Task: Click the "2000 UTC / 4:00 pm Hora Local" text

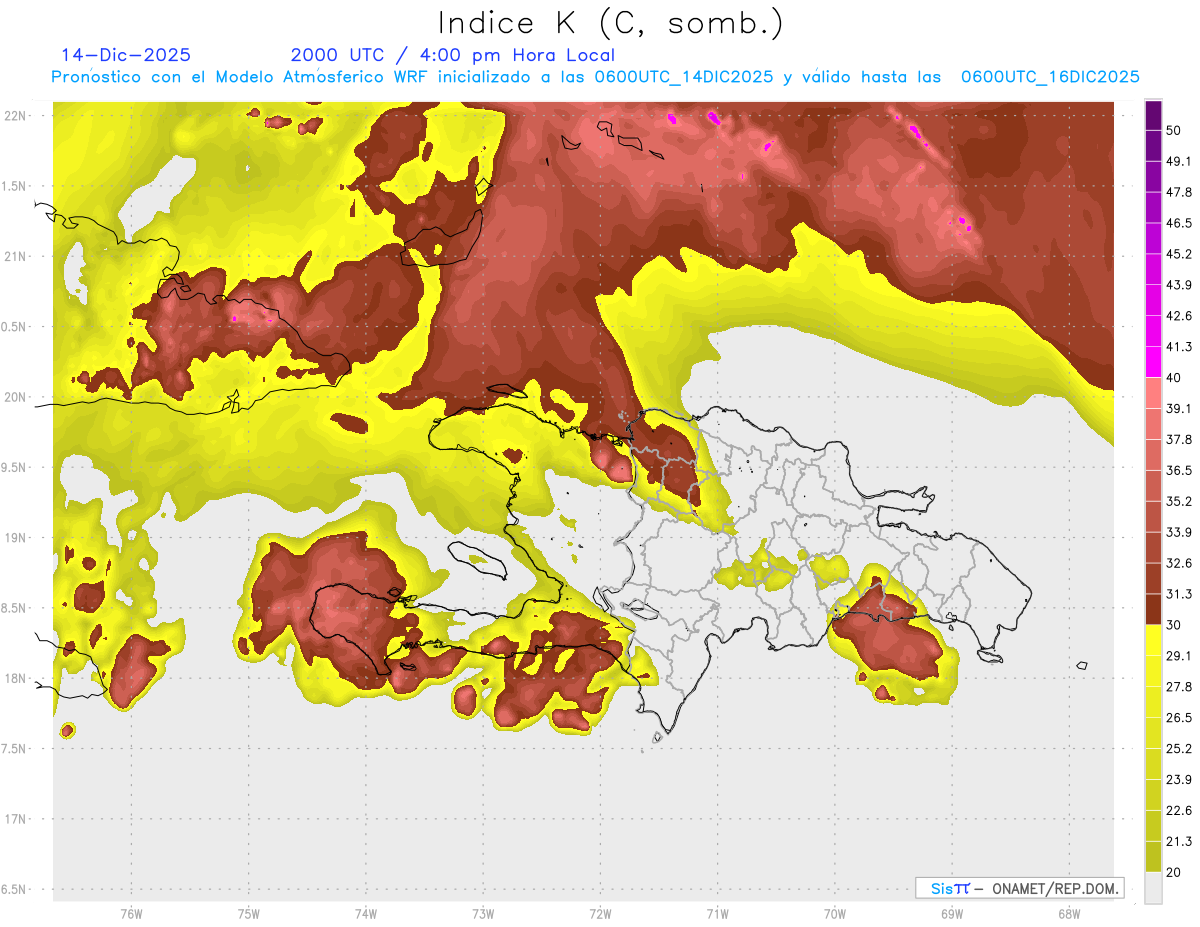Action: [x=453, y=55]
